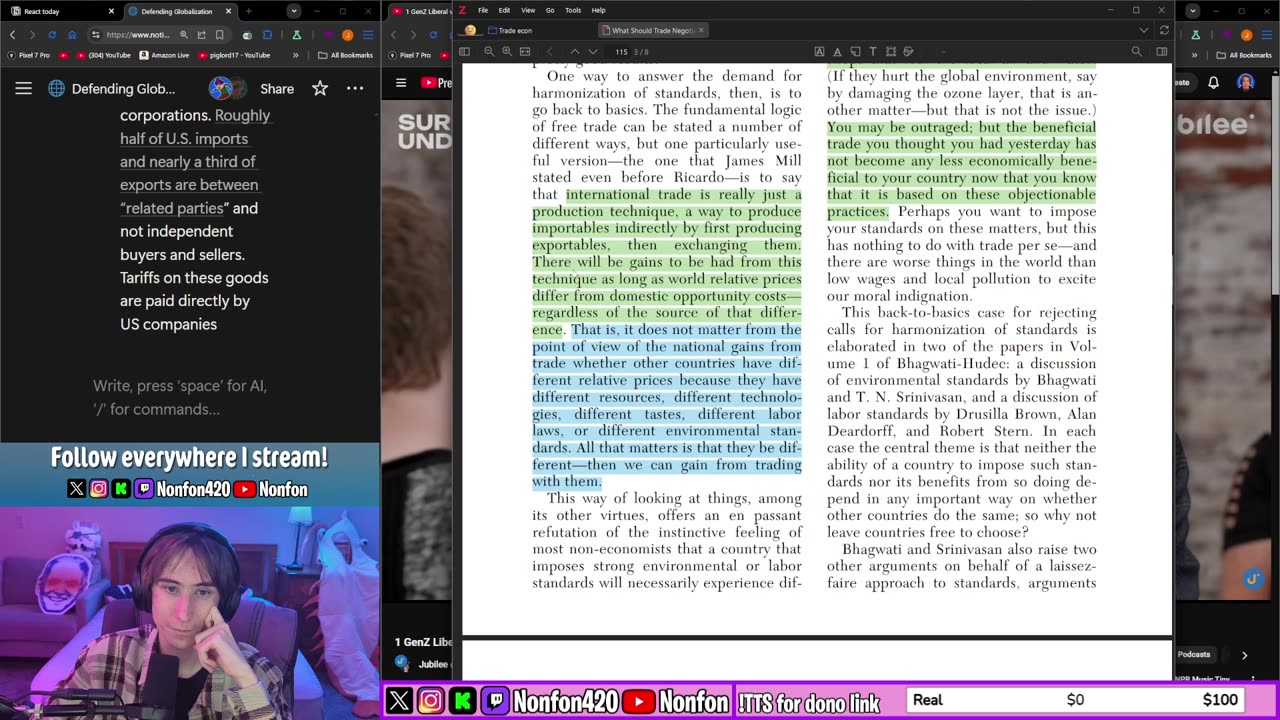The height and width of the screenshot is (720, 1280).
Task: Select the underline text annotation tool
Action: (837, 51)
